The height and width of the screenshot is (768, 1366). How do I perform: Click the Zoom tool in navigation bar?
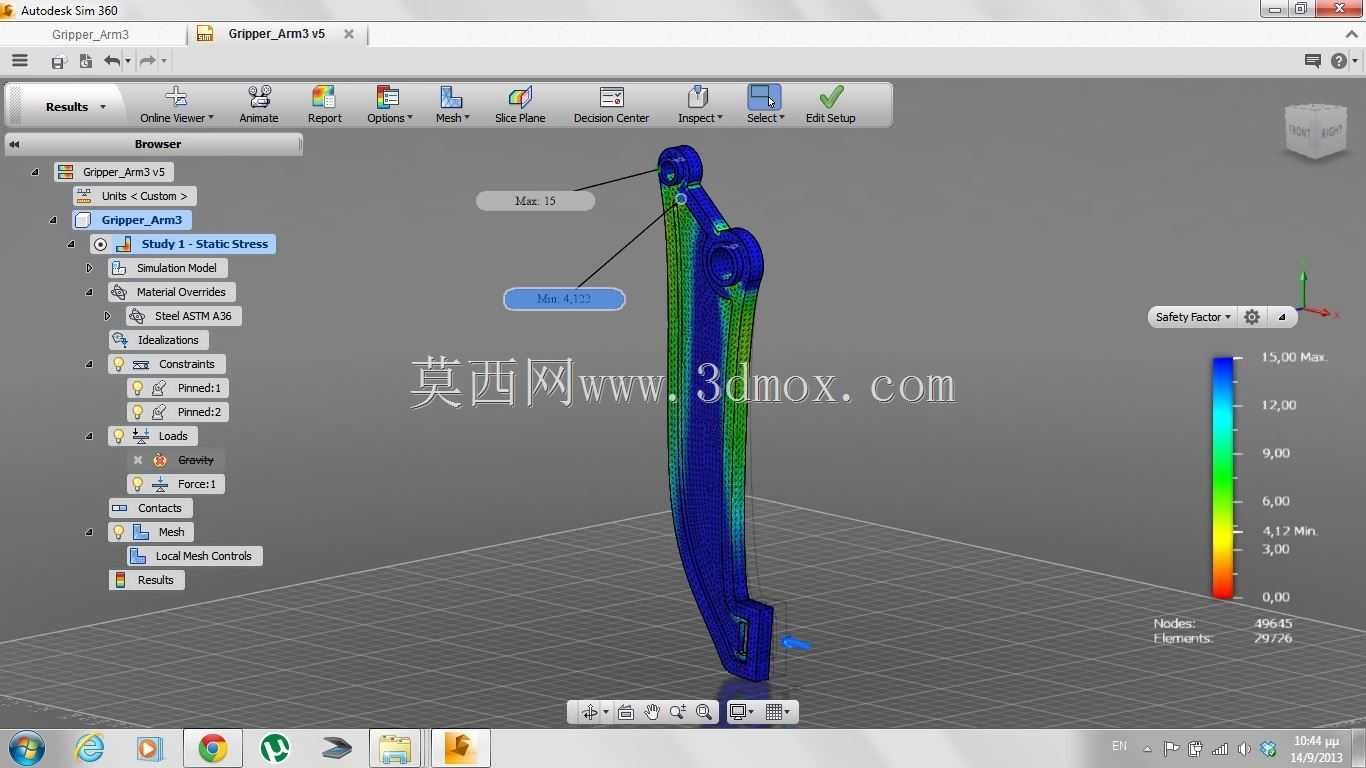[678, 712]
